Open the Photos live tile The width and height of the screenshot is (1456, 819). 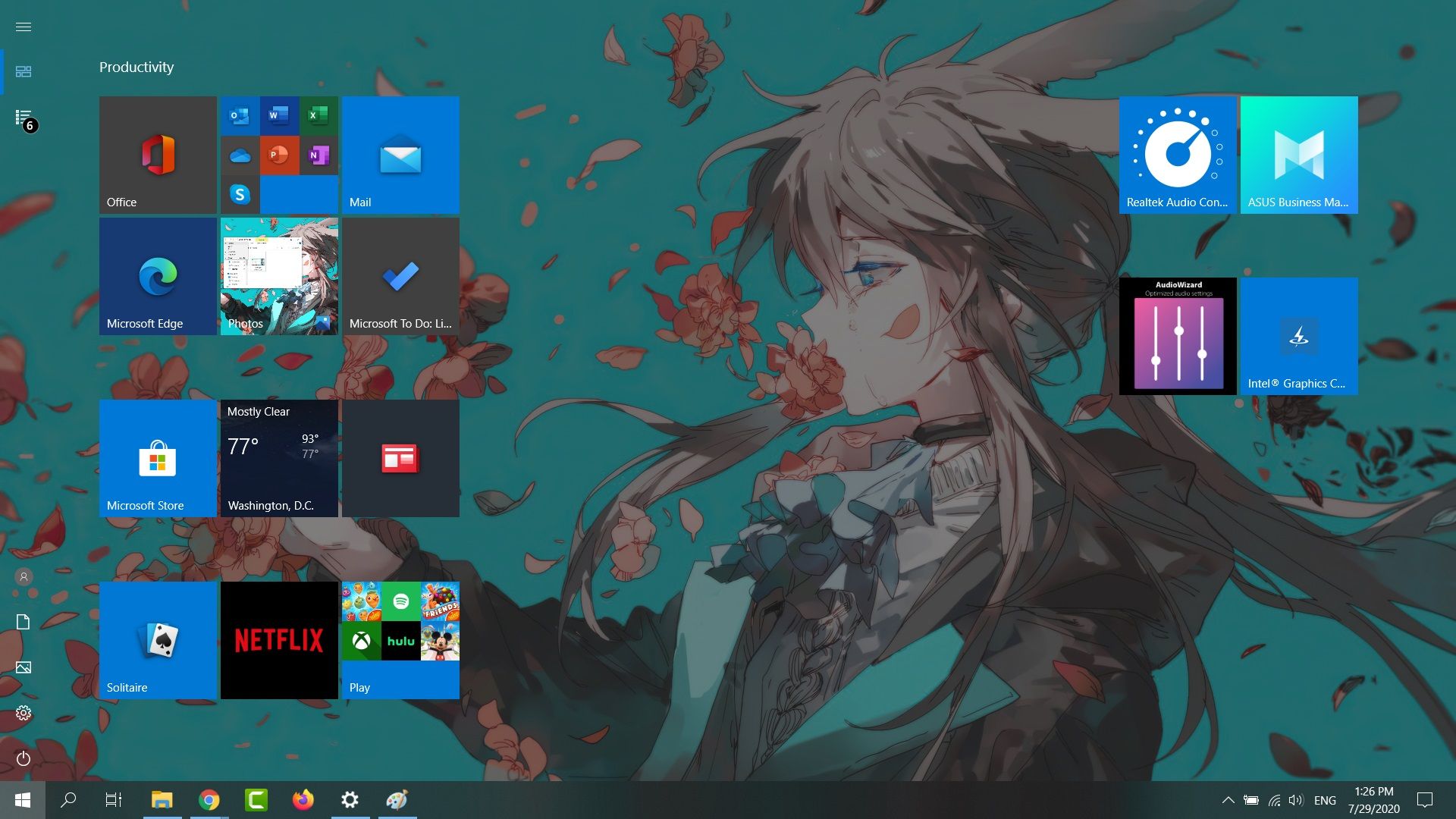(279, 276)
